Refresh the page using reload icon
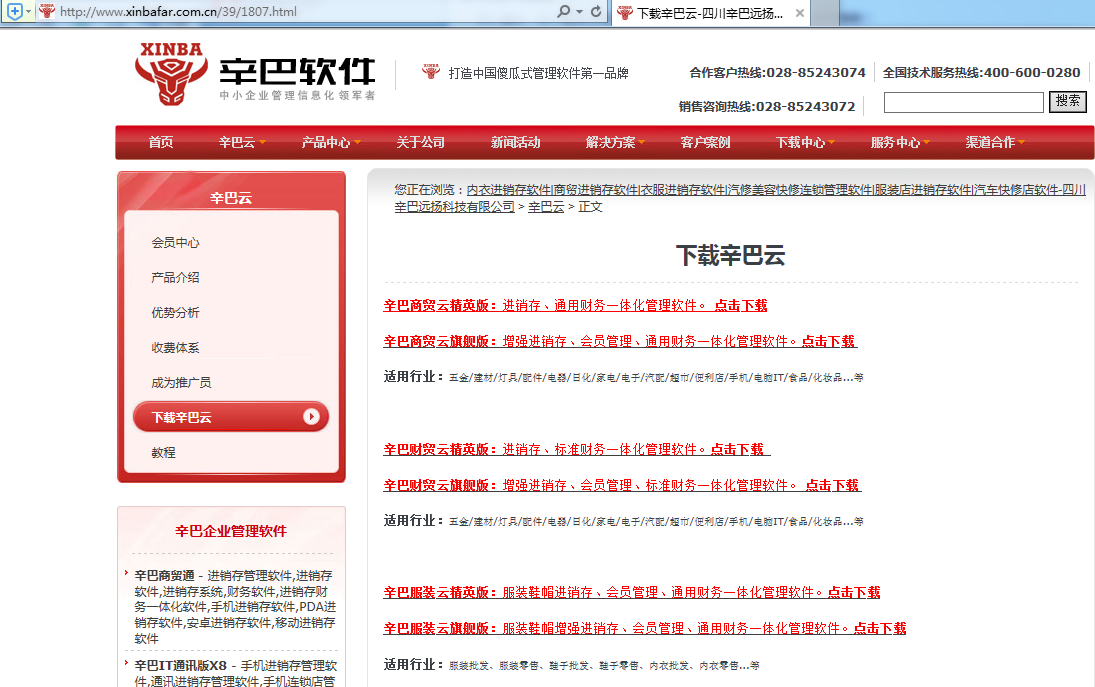This screenshot has height=687, width=1095. (596, 11)
